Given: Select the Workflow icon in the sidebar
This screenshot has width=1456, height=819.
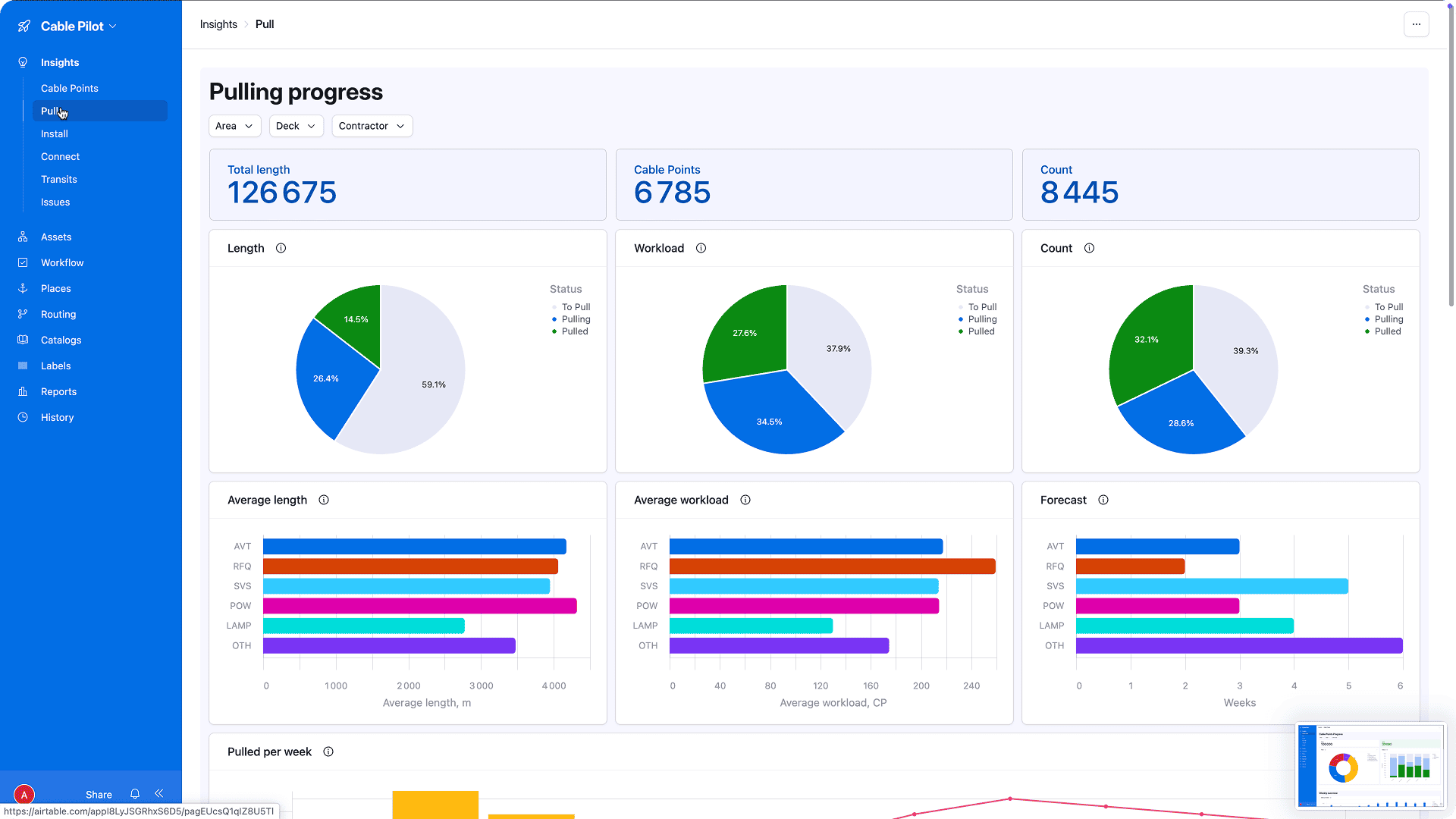Looking at the screenshot, I should coord(23,262).
